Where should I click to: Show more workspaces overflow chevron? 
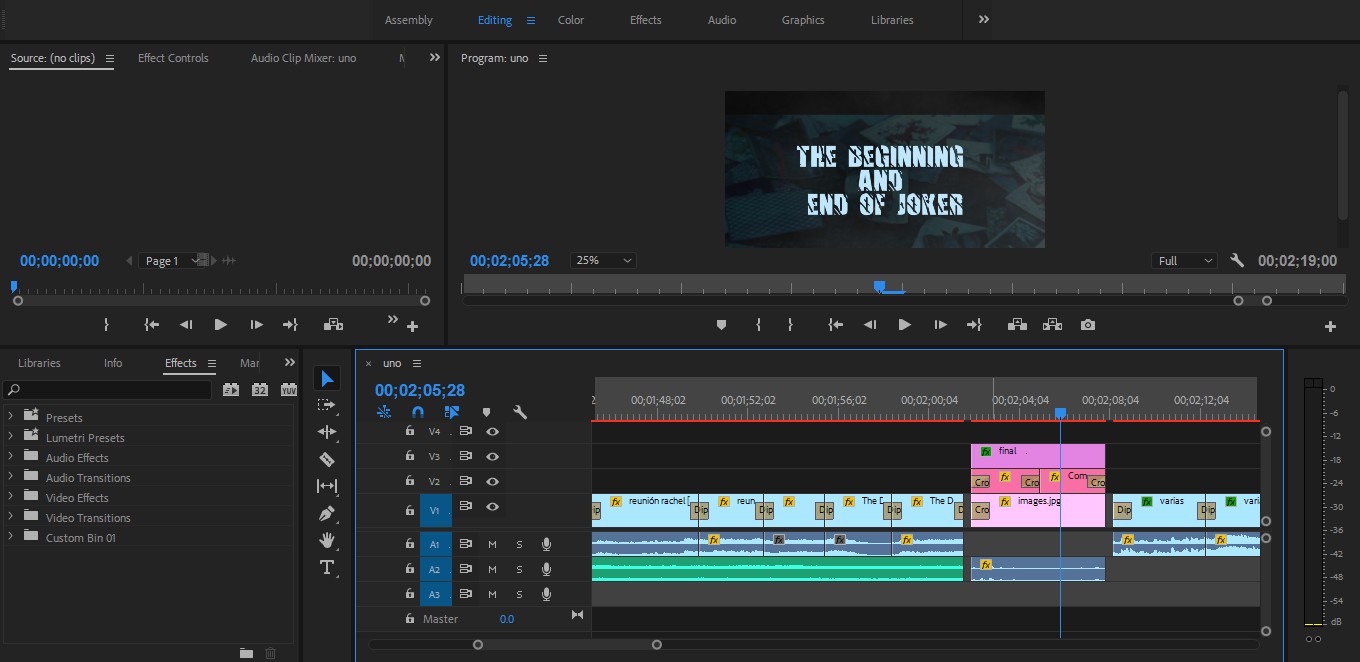984,19
